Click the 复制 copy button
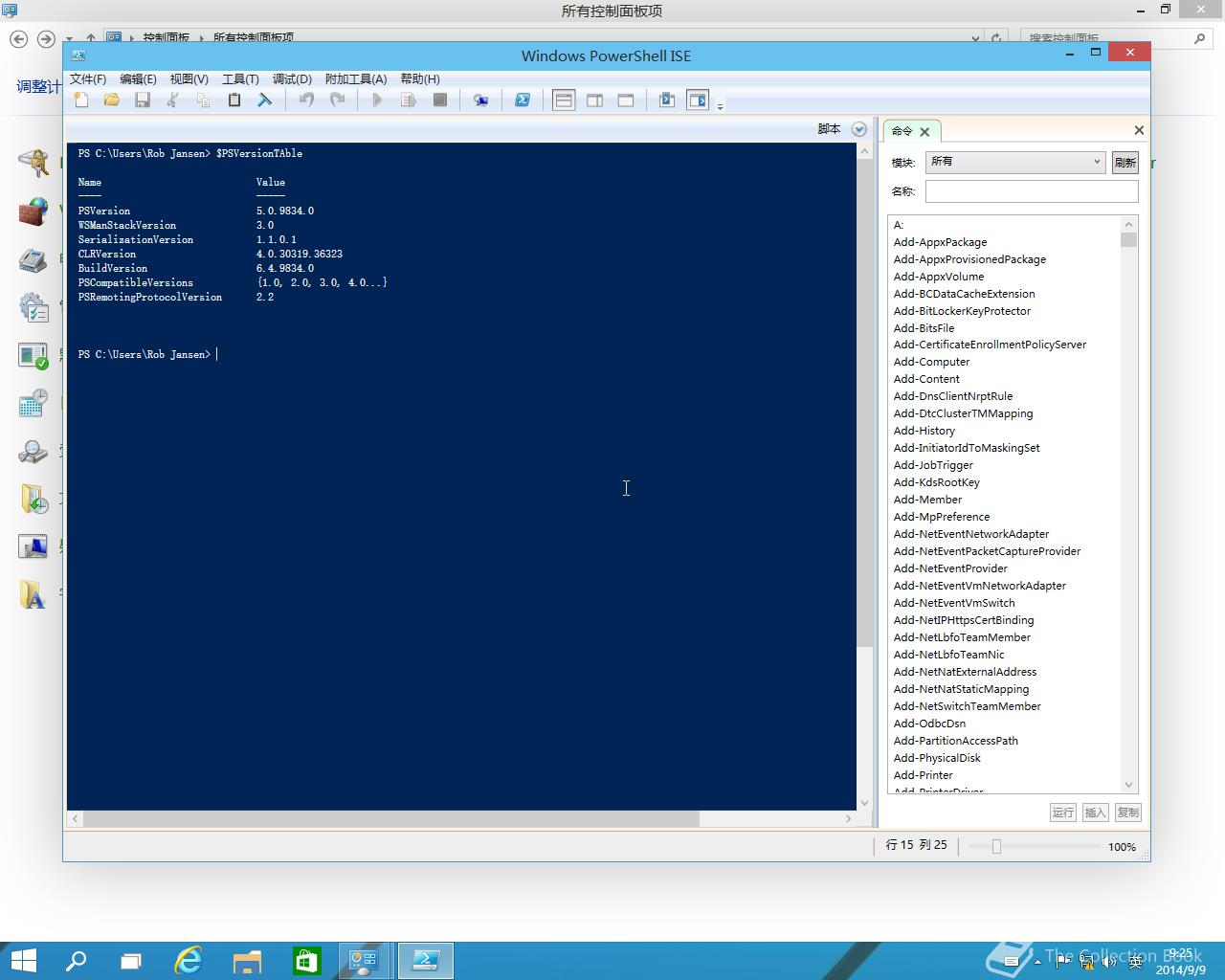 1128,813
